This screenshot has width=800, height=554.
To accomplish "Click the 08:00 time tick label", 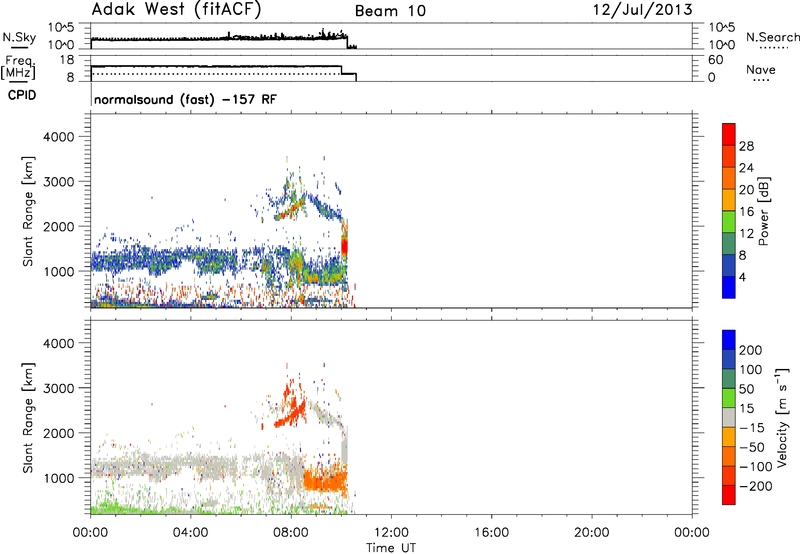I will [291, 533].
